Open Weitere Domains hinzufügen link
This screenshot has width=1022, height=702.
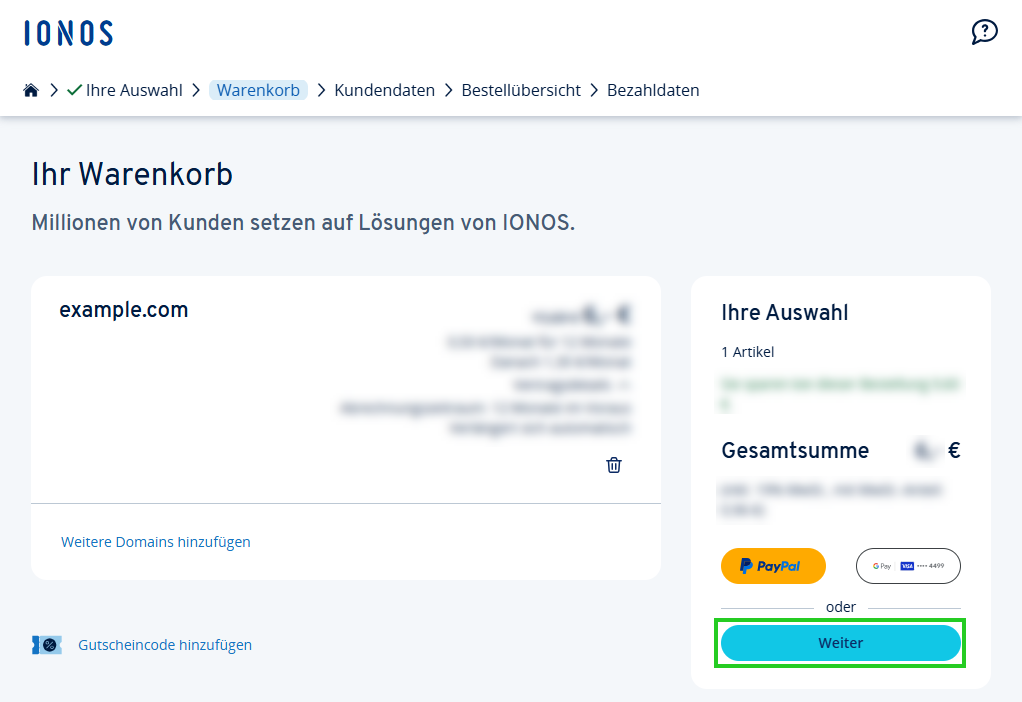point(156,542)
